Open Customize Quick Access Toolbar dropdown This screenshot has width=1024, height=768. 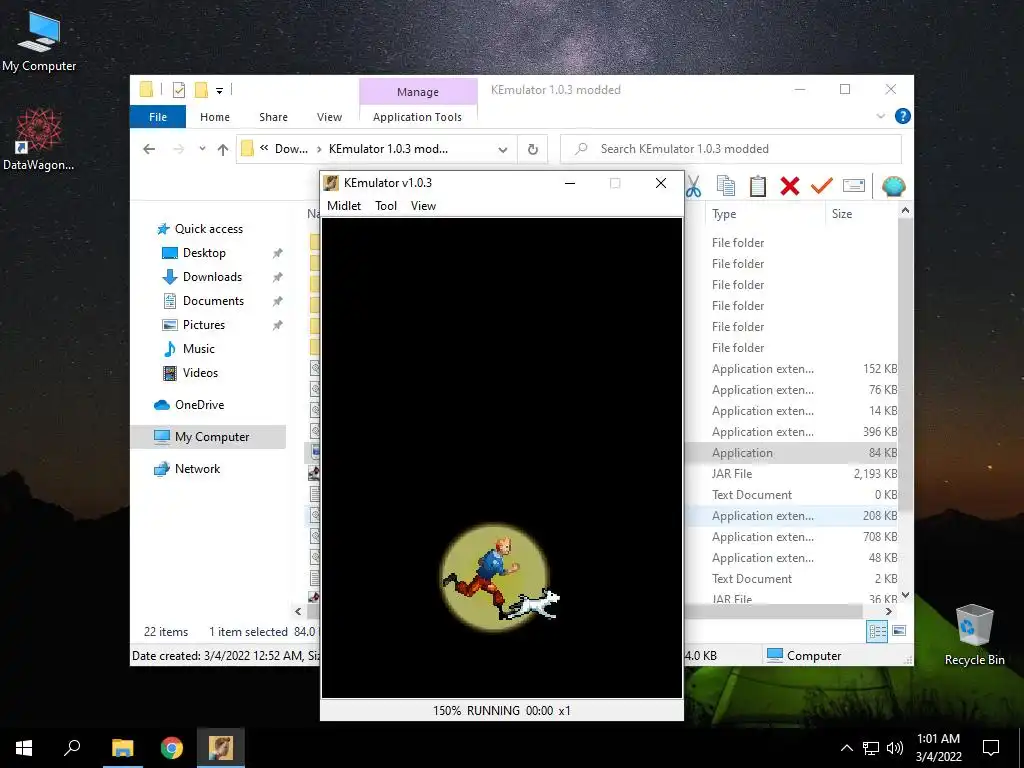[219, 91]
